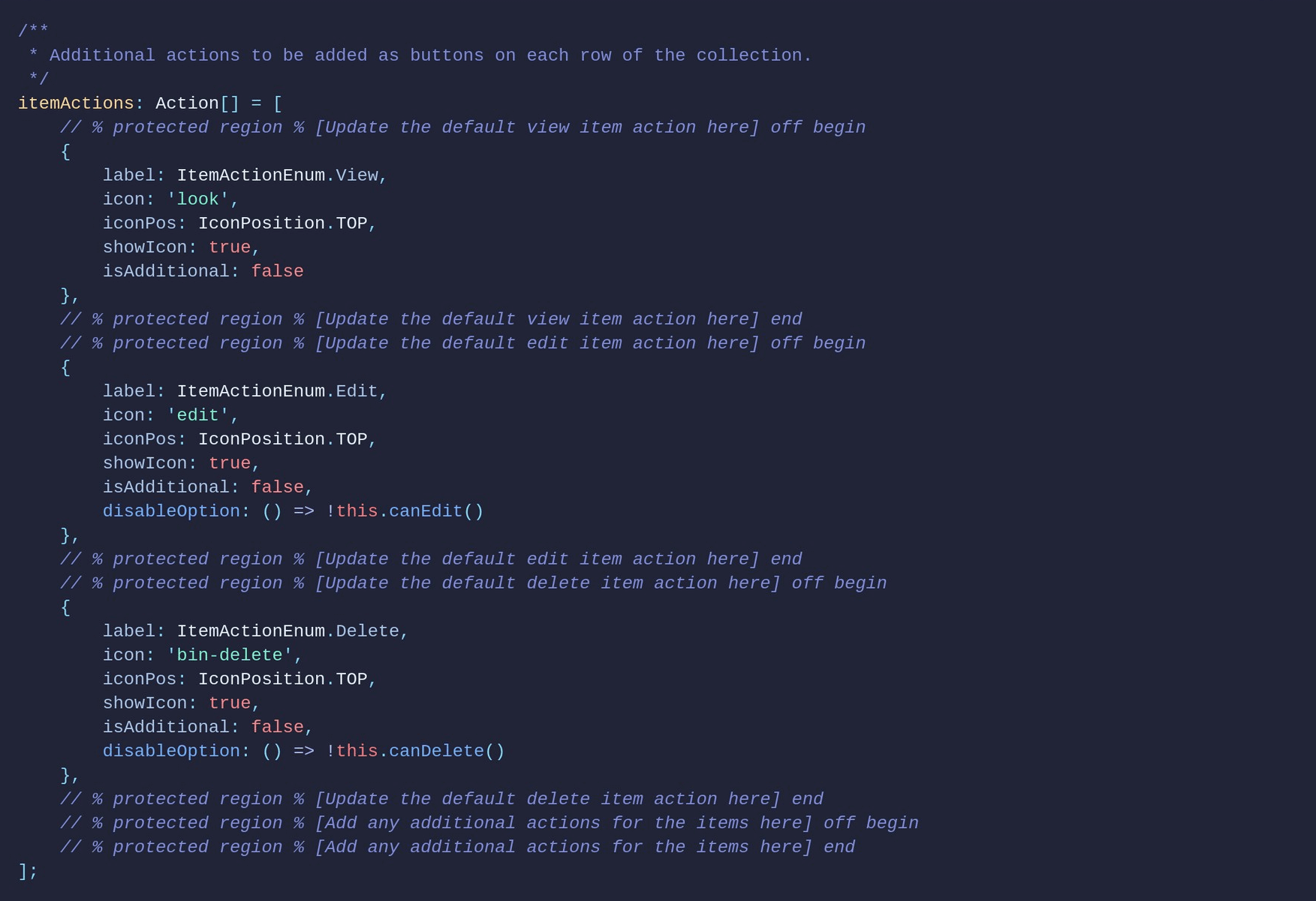Click ItemActionEnum.Edit label value
1316x901 pixels.
(277, 391)
